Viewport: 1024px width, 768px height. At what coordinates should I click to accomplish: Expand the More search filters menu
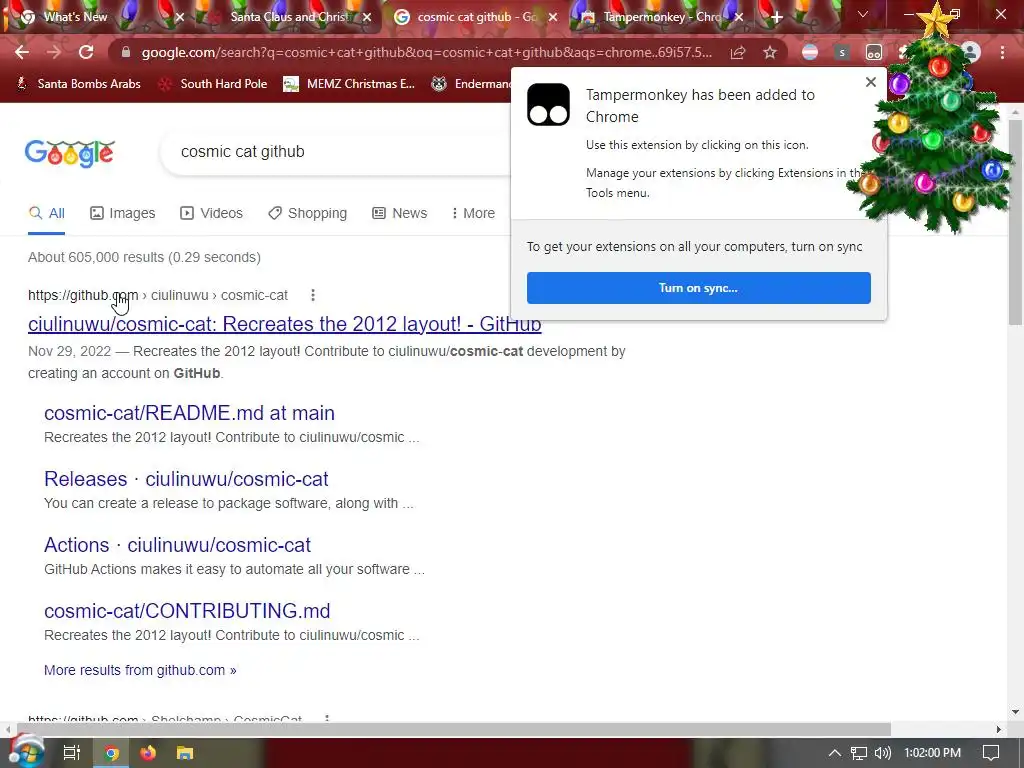(x=473, y=213)
